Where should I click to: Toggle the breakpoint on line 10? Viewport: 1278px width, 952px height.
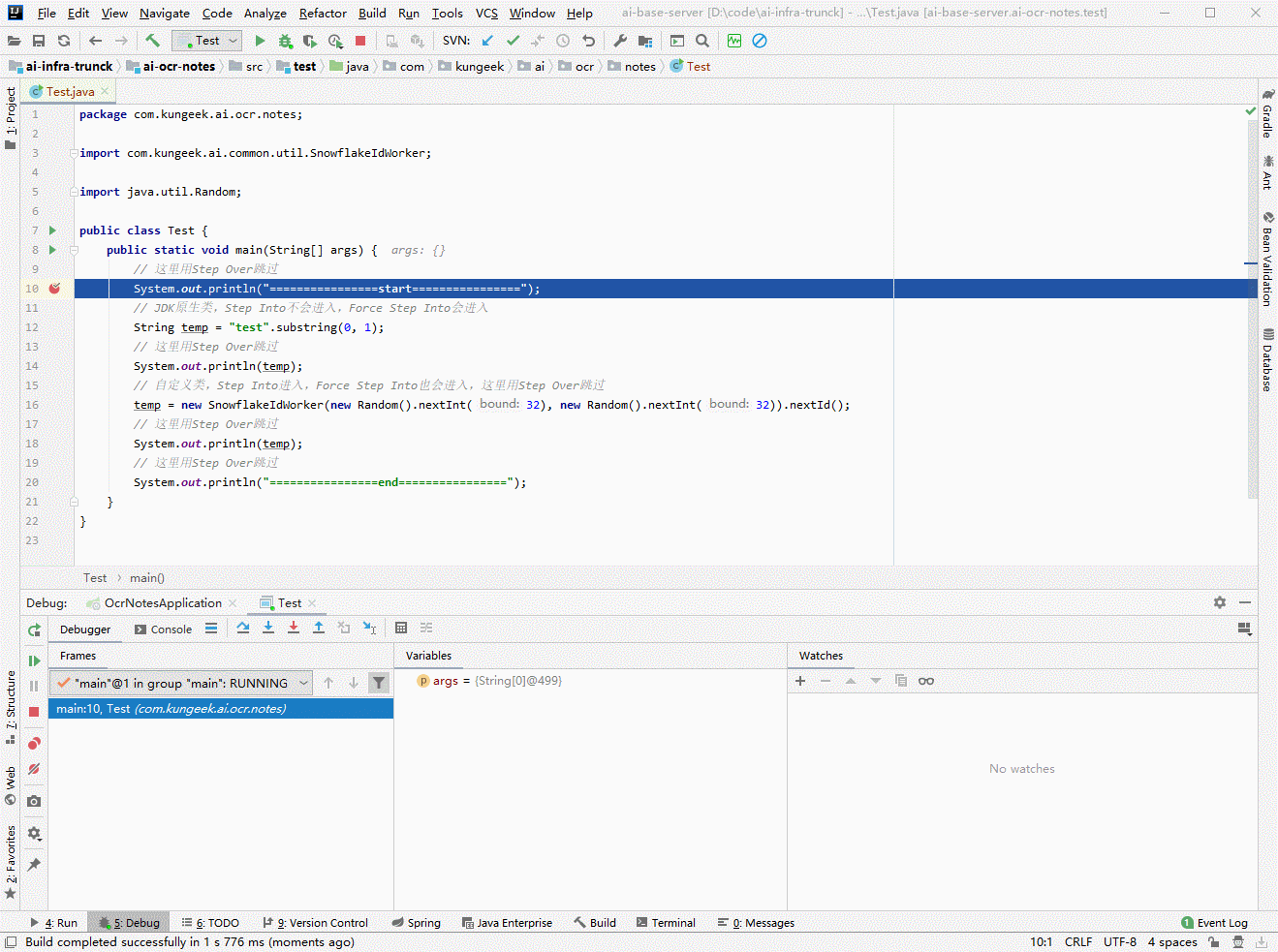pos(55,289)
